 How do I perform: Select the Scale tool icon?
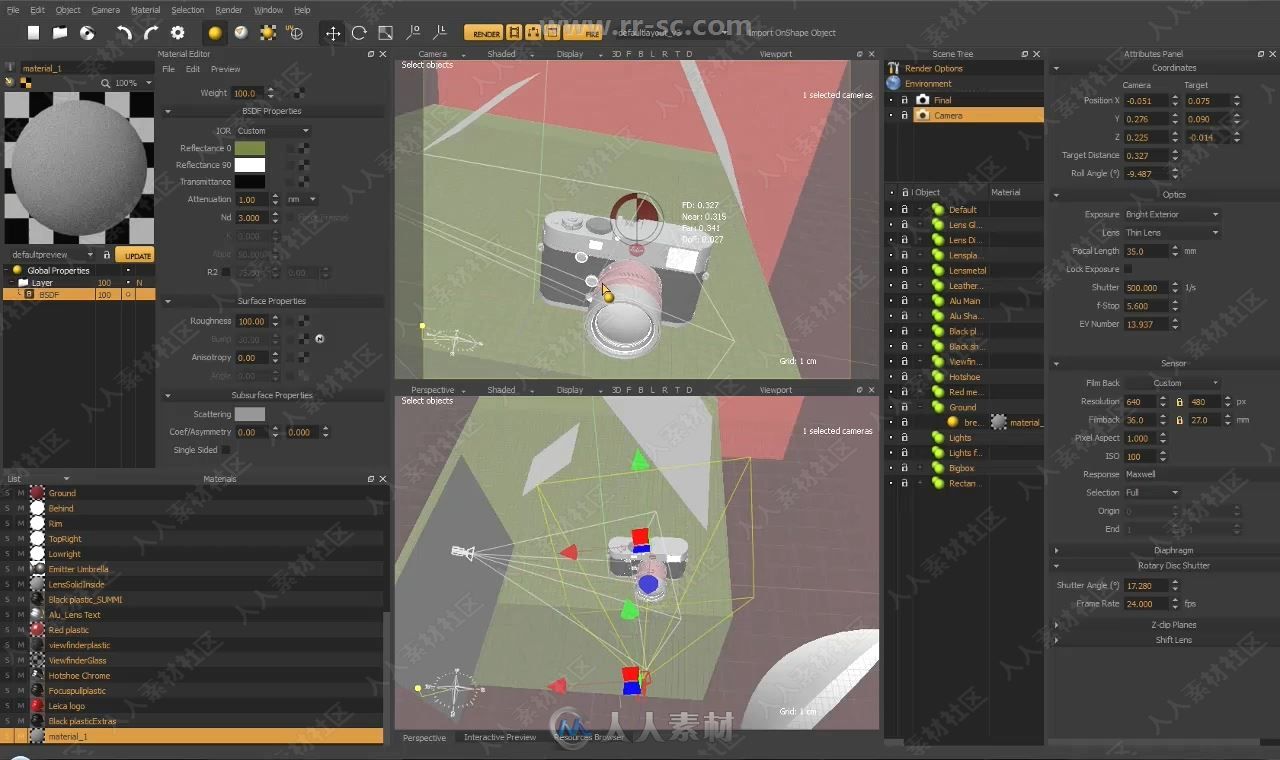click(385, 33)
